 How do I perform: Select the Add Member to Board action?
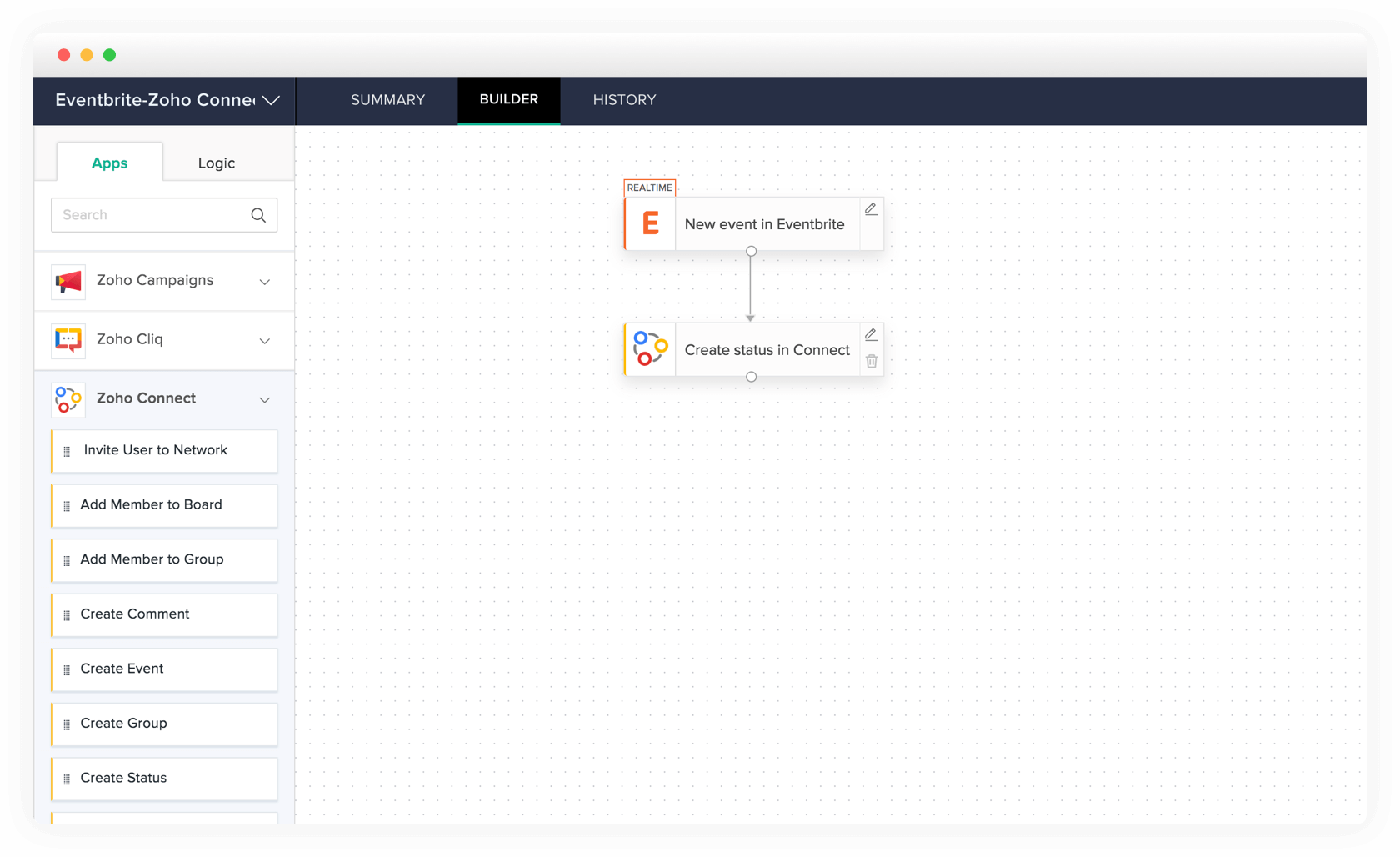click(164, 505)
